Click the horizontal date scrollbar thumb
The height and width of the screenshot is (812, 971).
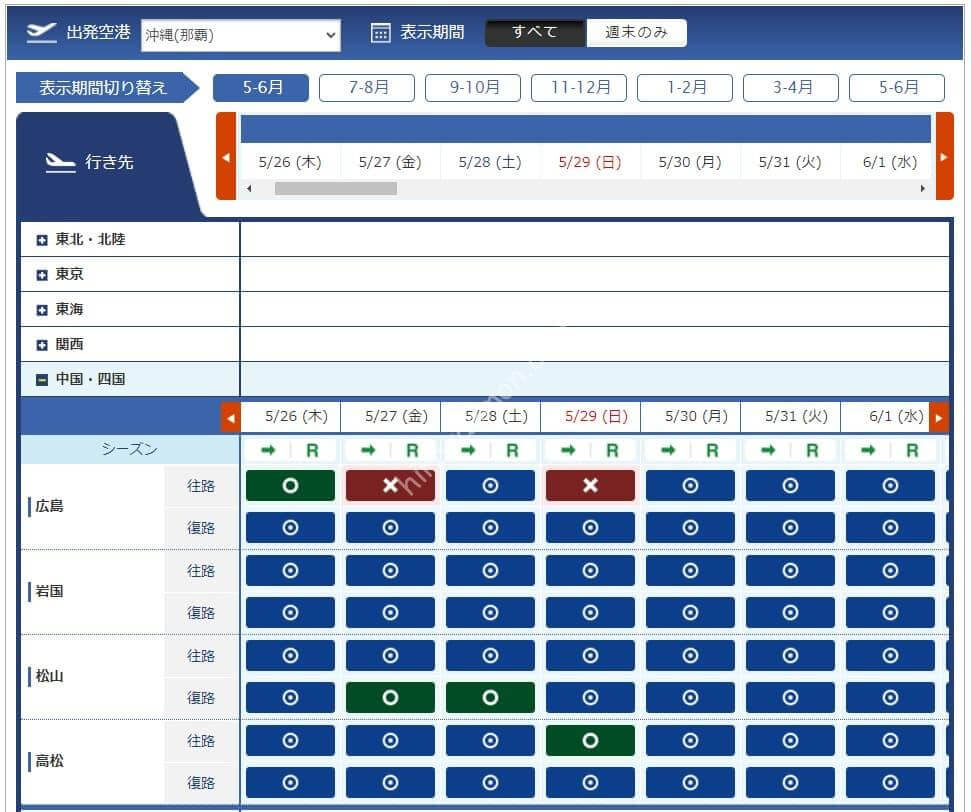click(336, 188)
